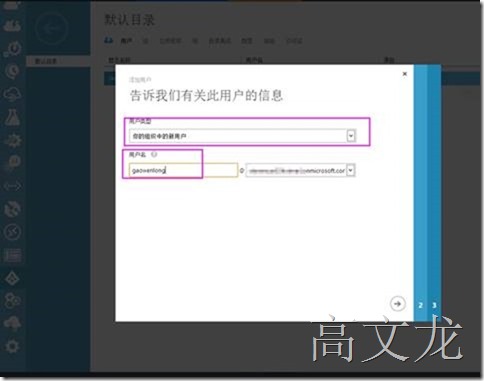Open settings gear at the sidebar bottom
Screen dimensions: 484x381
[x=13, y=347]
